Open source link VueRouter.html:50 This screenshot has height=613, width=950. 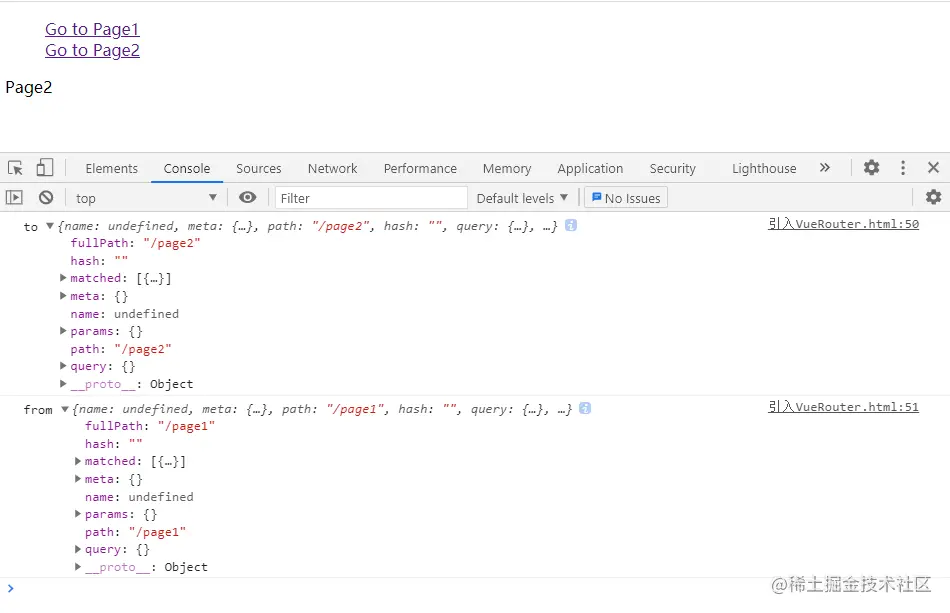click(843, 224)
